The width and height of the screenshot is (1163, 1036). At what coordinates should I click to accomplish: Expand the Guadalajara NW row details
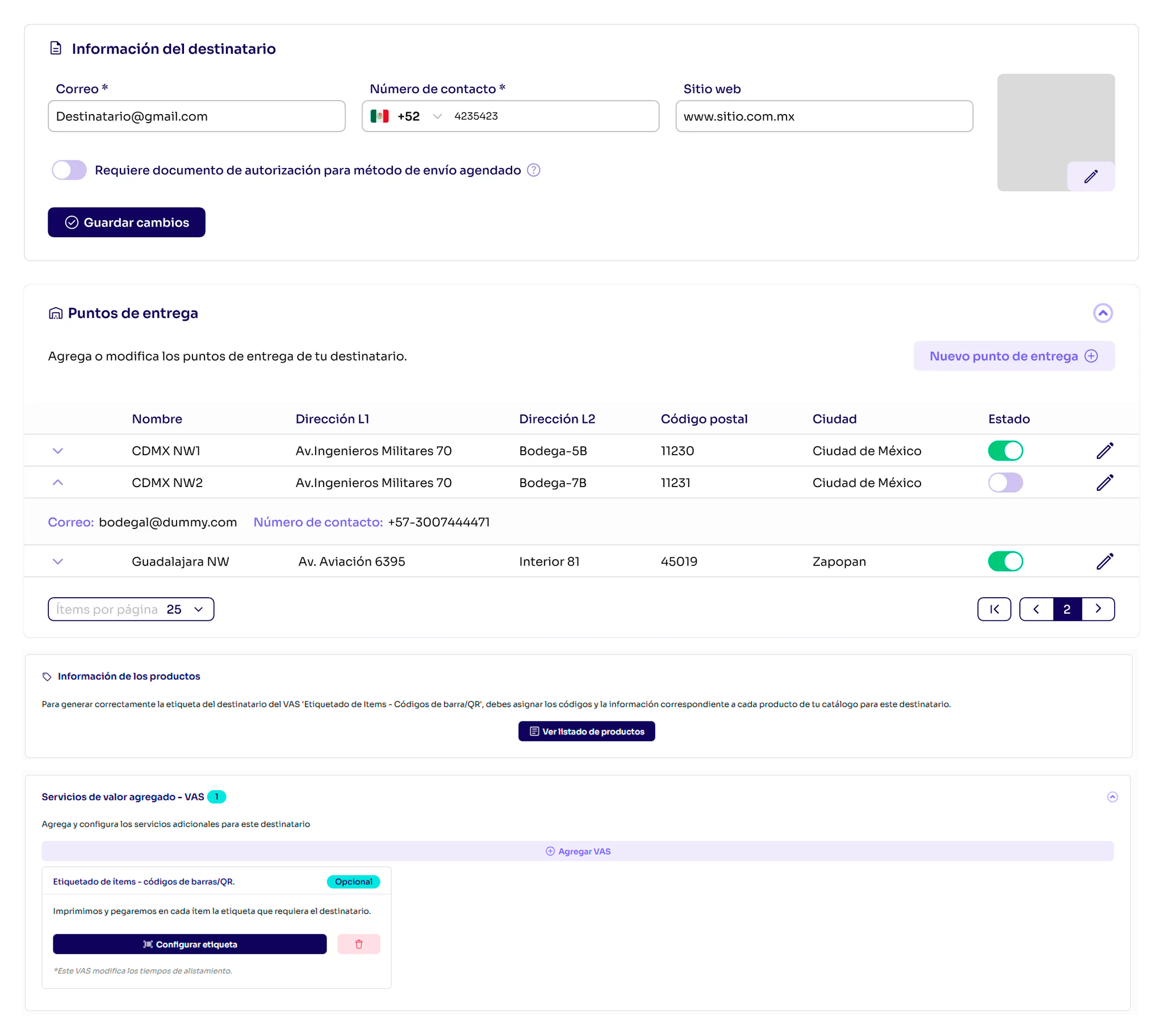(x=57, y=561)
